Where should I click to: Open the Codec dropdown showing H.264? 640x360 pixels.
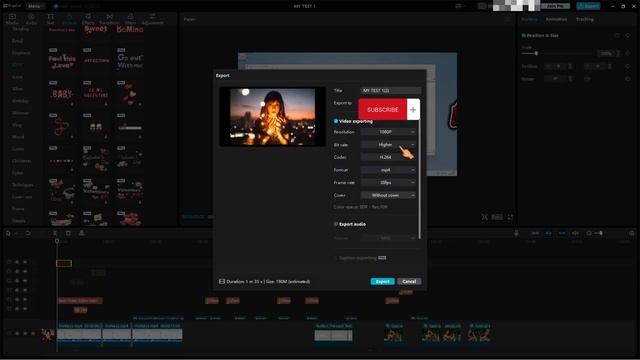tap(388, 157)
